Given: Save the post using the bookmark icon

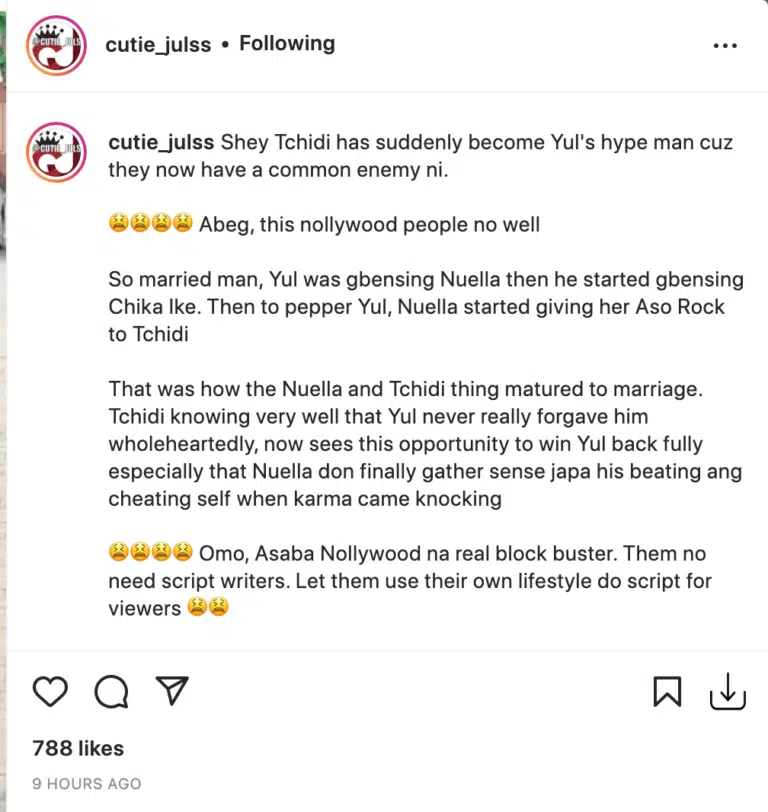Looking at the screenshot, I should click(667, 692).
